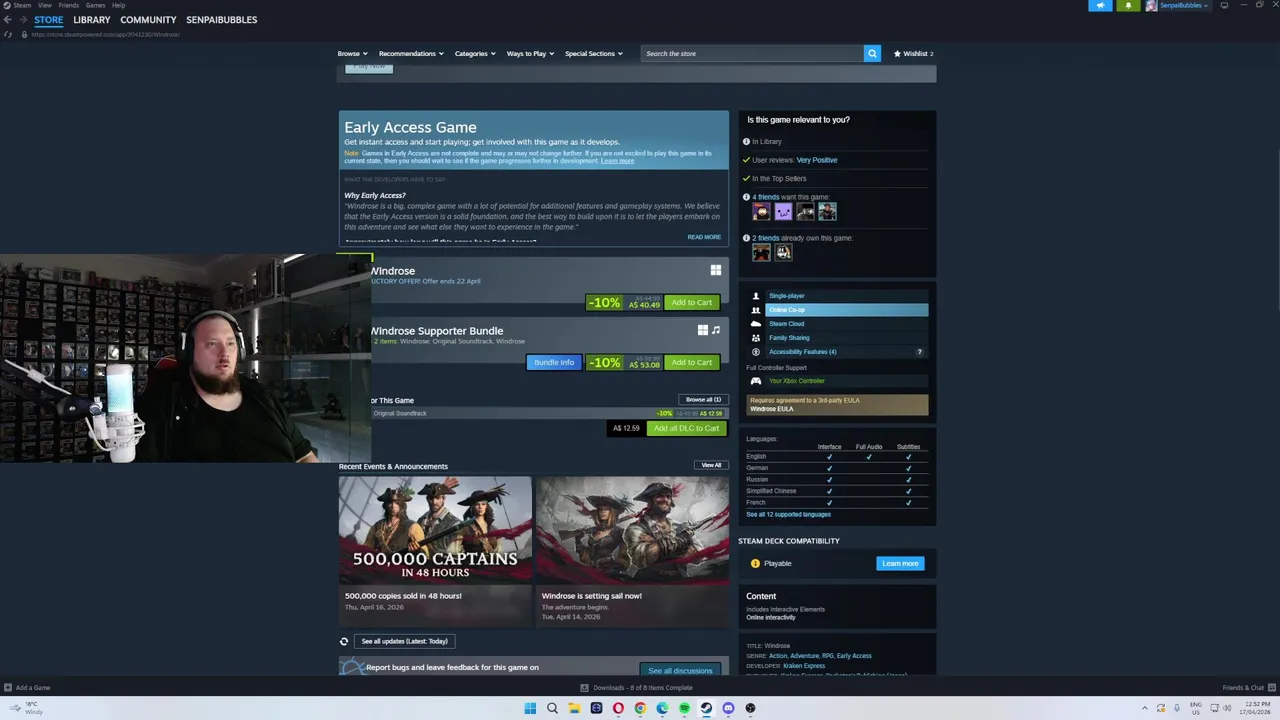
Task: Open the Wishlist star link
Action: click(x=913, y=53)
